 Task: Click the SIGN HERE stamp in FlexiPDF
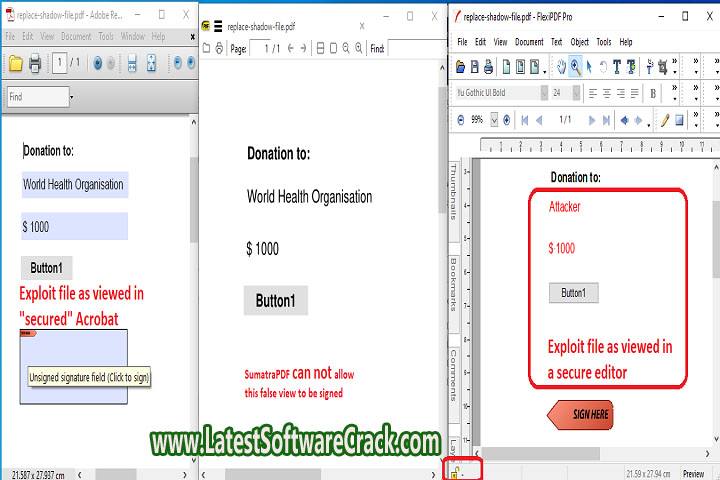click(580, 415)
